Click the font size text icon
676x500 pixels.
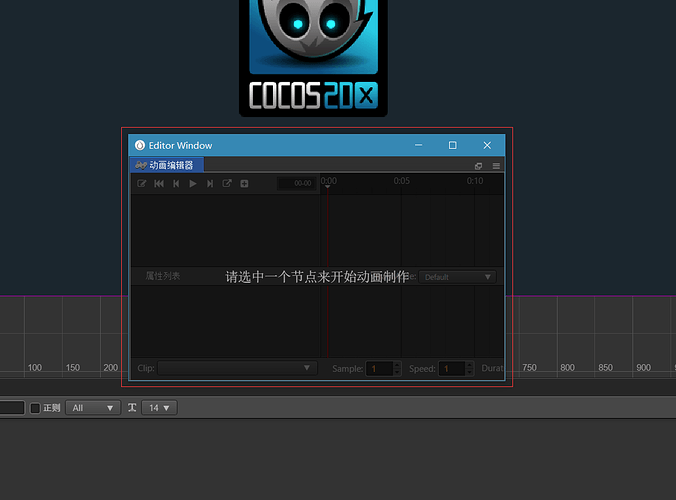coord(132,408)
